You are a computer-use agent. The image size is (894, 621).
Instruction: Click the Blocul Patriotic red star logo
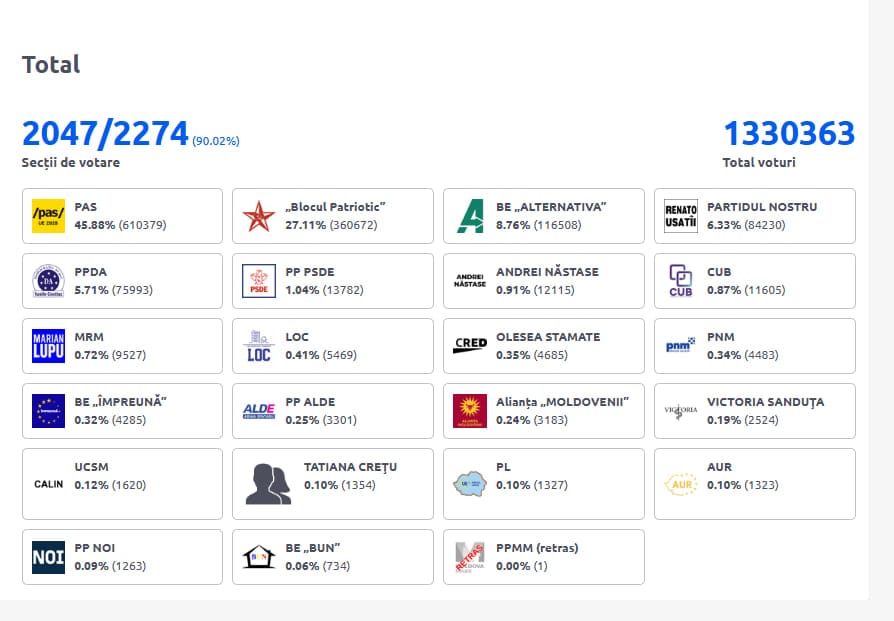click(x=259, y=216)
